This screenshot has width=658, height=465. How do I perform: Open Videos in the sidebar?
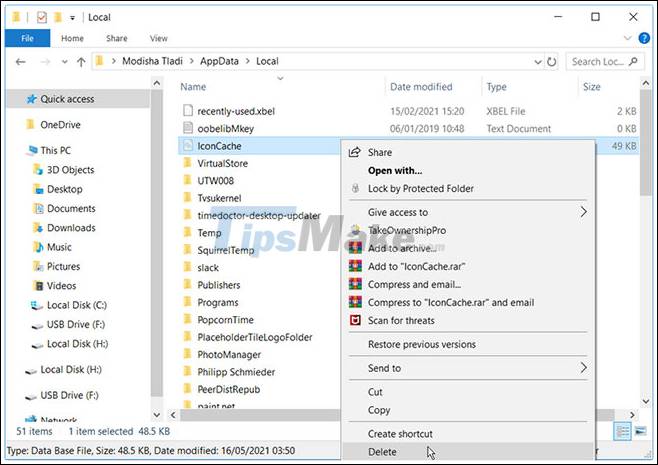point(61,285)
